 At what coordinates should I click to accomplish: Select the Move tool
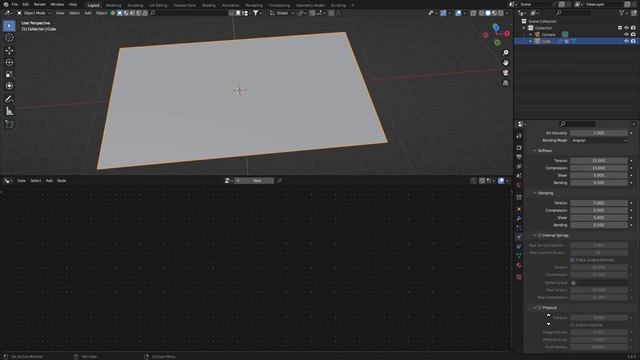[9, 50]
